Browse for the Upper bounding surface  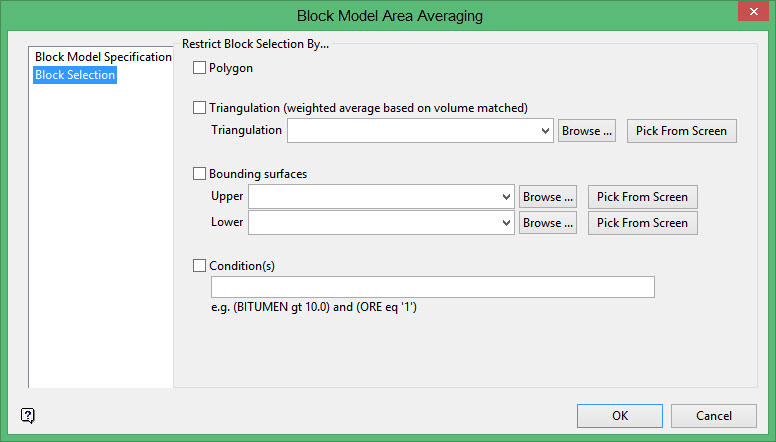(547, 197)
